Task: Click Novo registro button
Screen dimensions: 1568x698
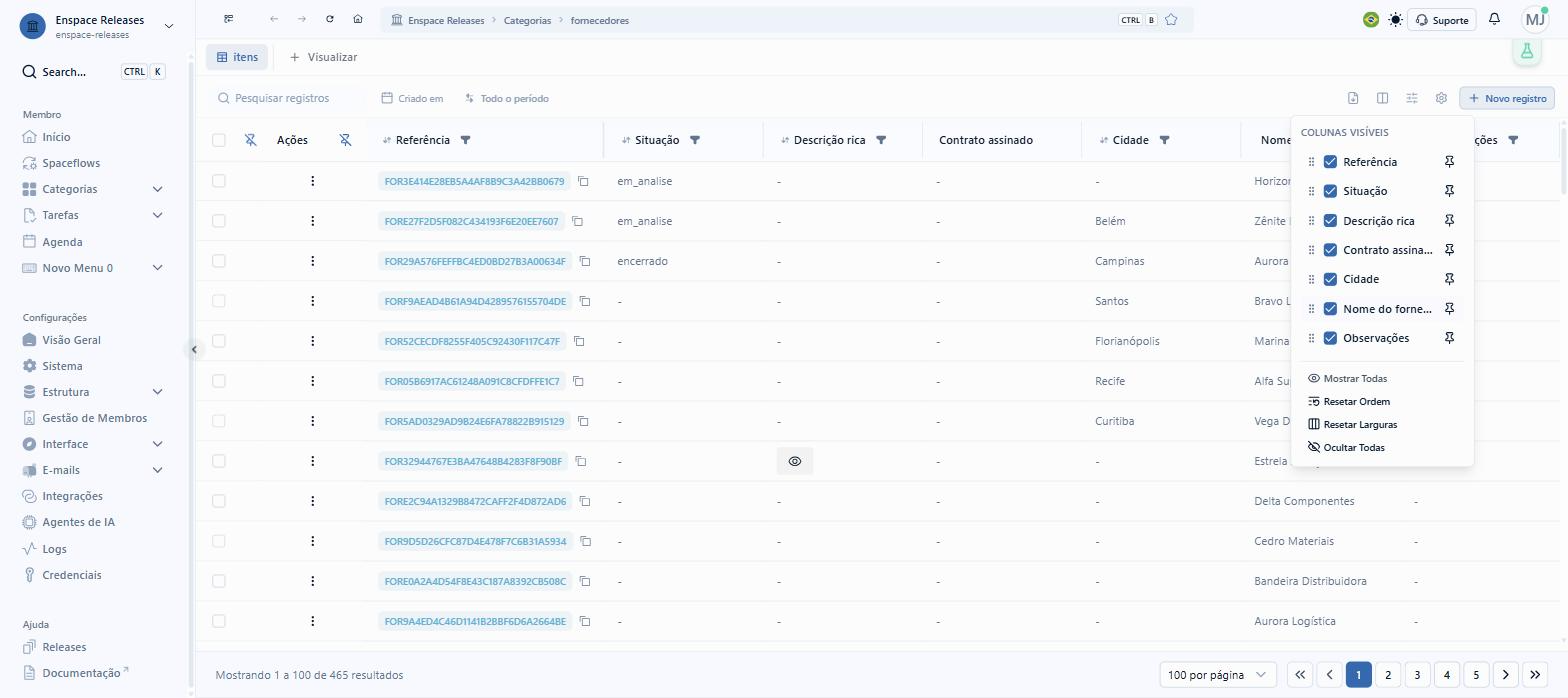Action: coord(1507,98)
